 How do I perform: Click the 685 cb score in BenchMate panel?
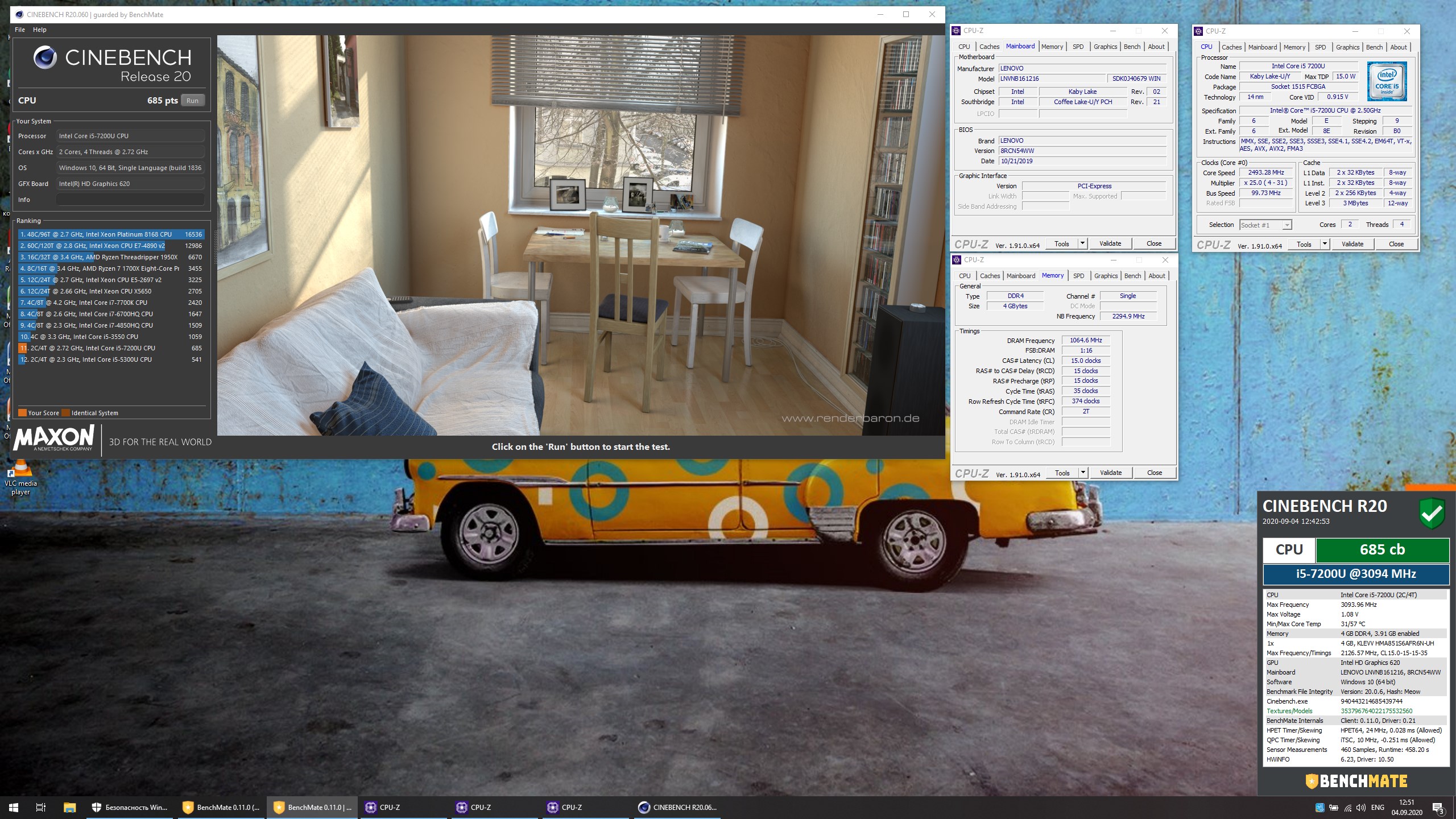(1382, 549)
